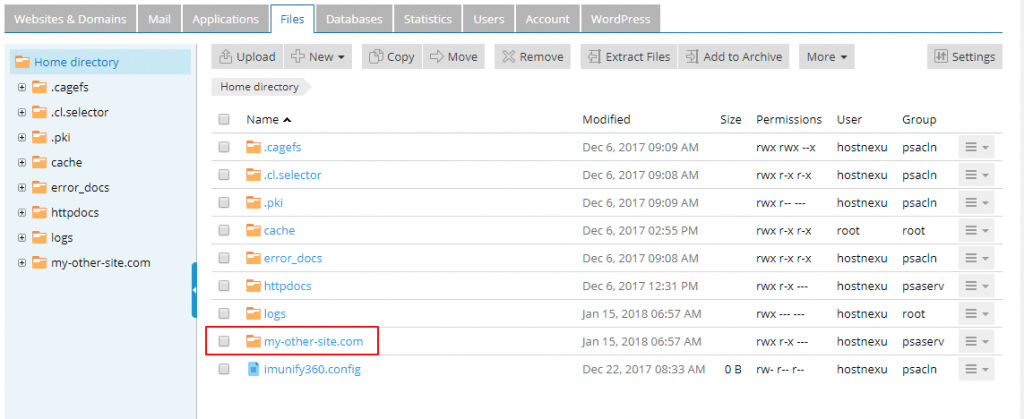Switch to the Databases tab
The image size is (1024, 419).
click(353, 19)
